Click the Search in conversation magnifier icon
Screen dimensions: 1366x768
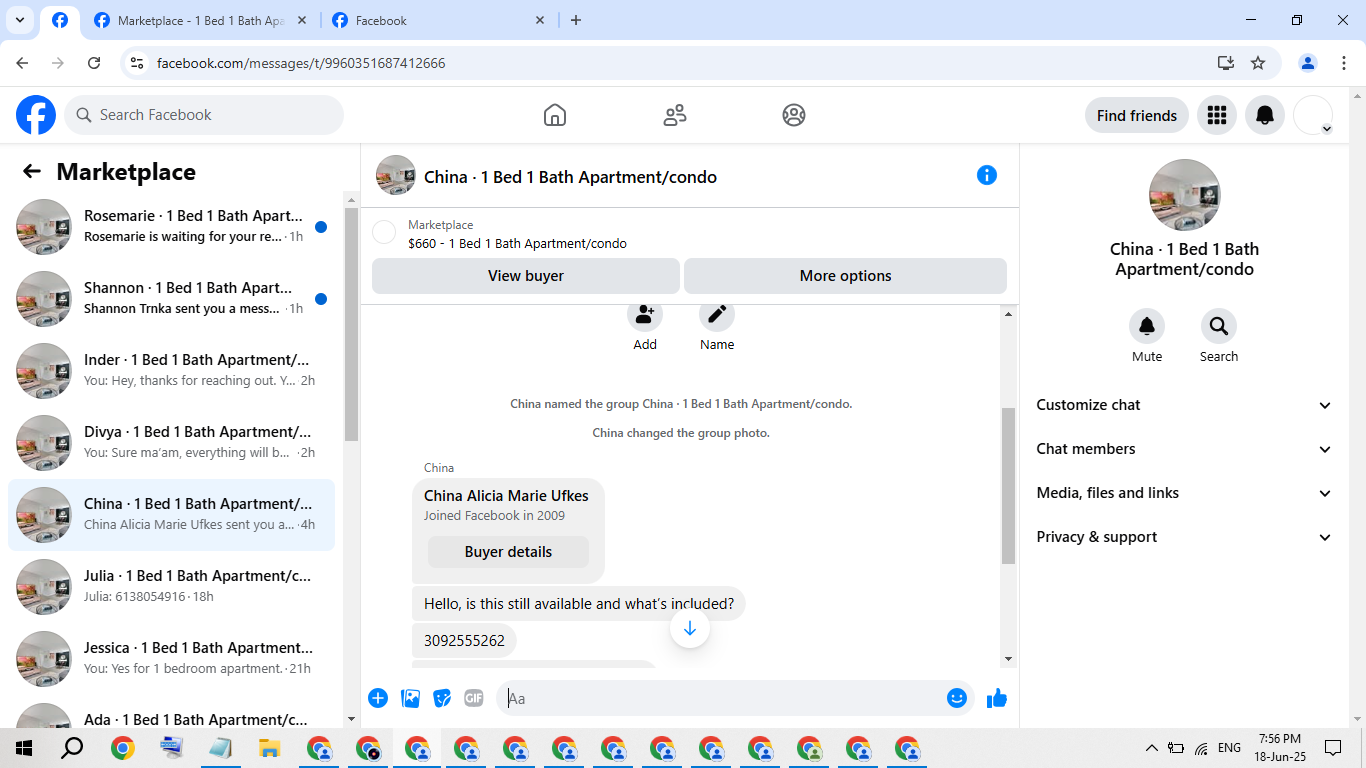(1219, 326)
